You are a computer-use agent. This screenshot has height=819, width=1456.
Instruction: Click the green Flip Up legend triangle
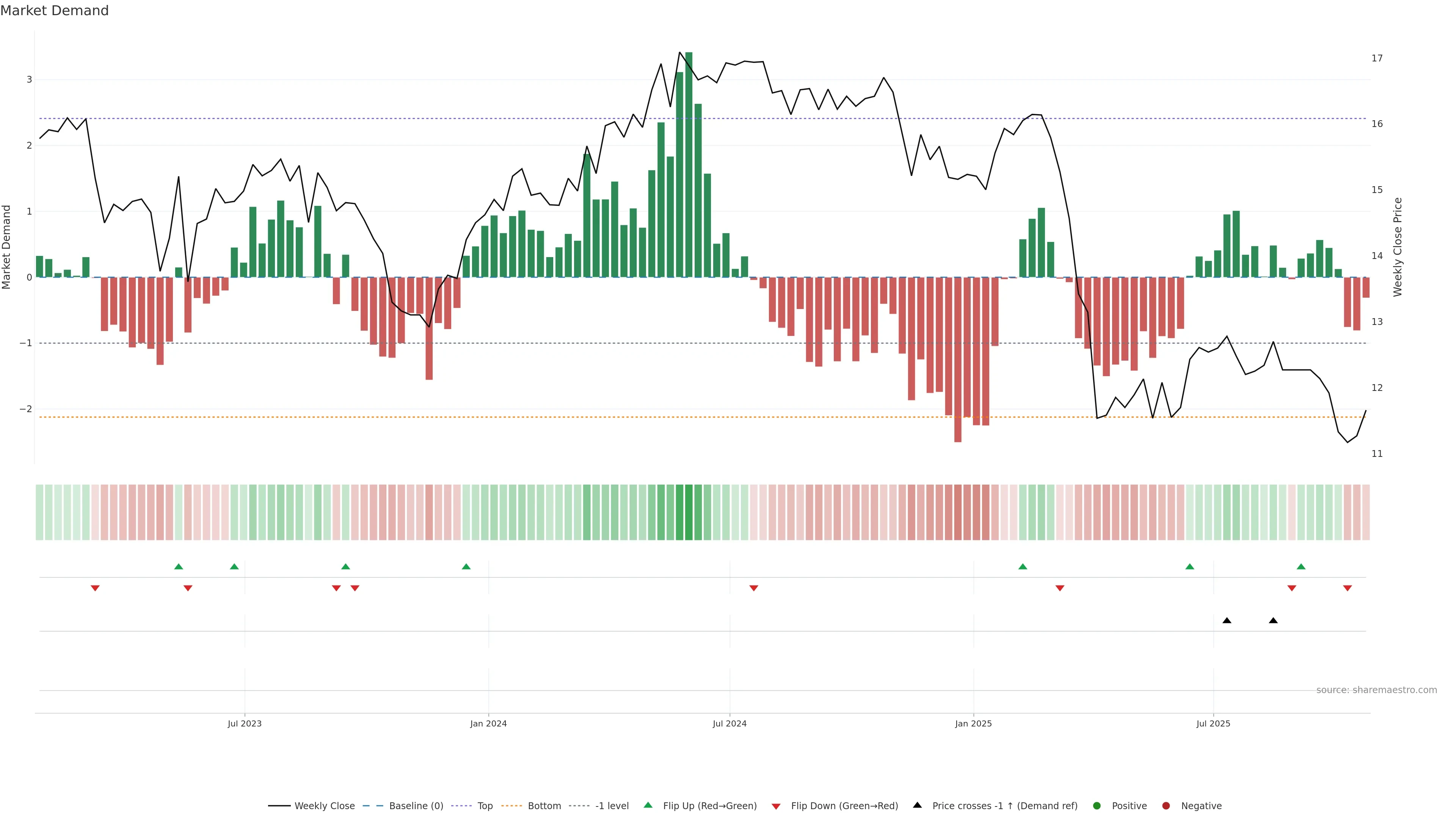point(648,805)
